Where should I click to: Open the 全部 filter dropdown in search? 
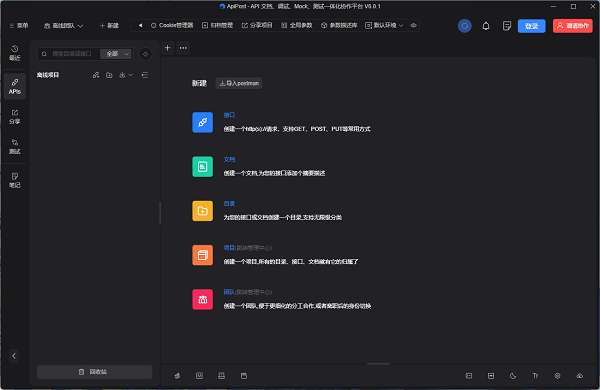pos(116,54)
